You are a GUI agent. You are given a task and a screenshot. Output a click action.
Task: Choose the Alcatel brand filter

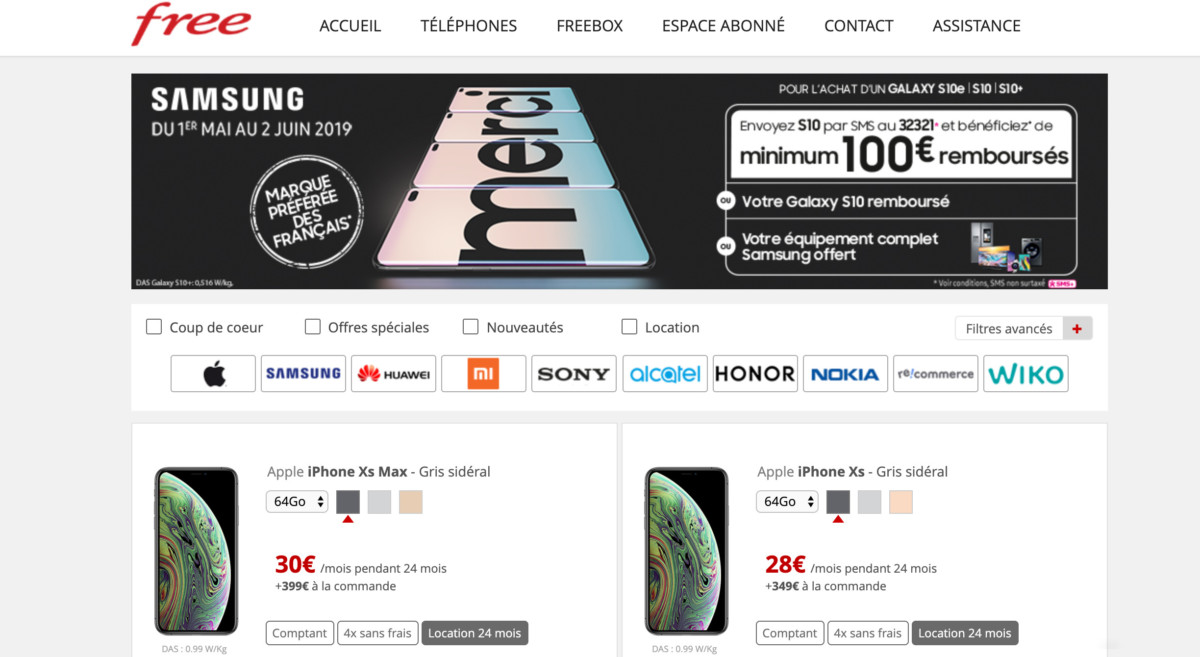tap(665, 374)
